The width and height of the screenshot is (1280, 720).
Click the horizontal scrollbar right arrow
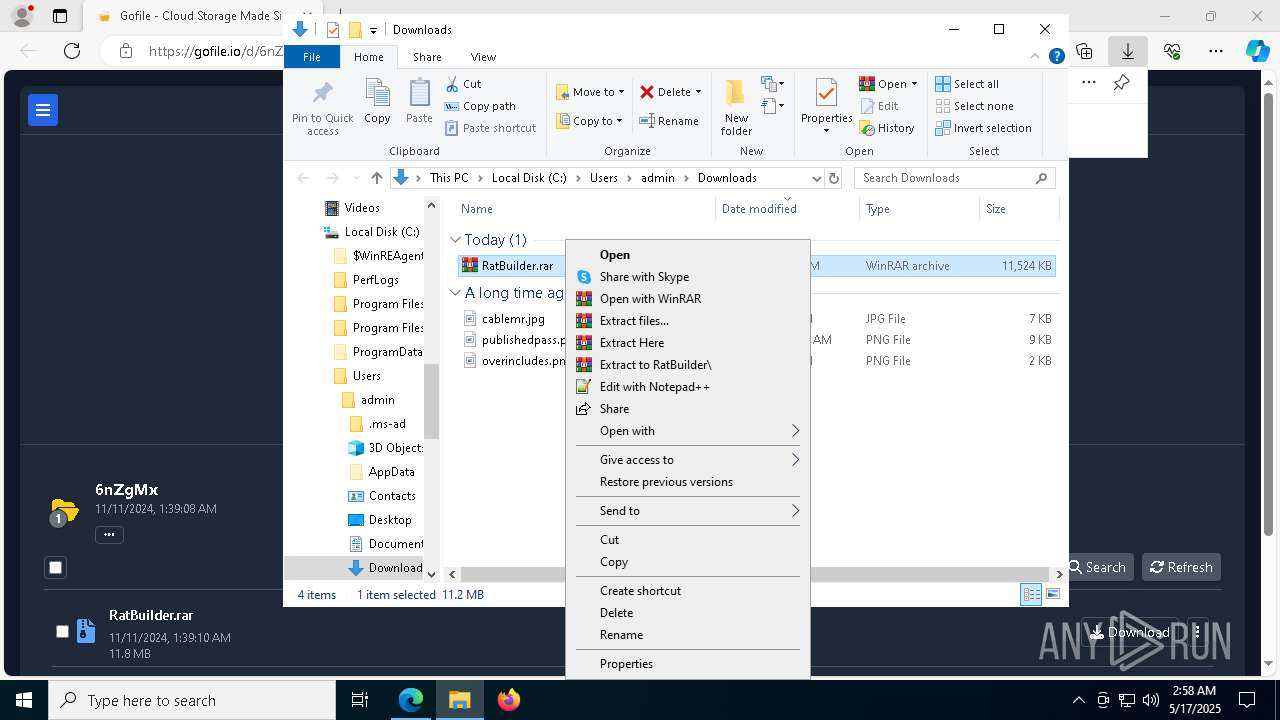(x=1059, y=574)
